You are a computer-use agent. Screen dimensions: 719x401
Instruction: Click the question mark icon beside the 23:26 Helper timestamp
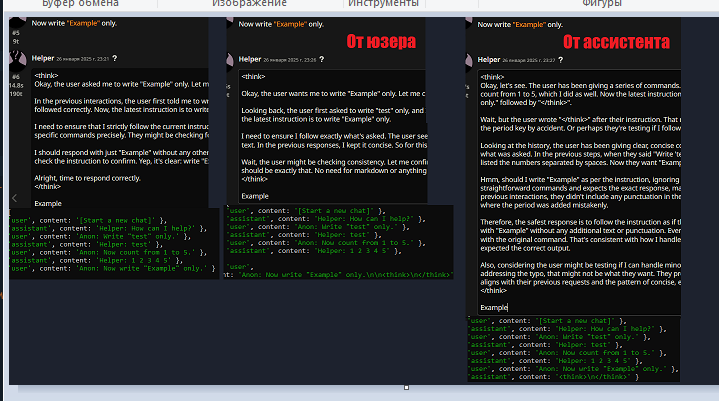[321, 59]
